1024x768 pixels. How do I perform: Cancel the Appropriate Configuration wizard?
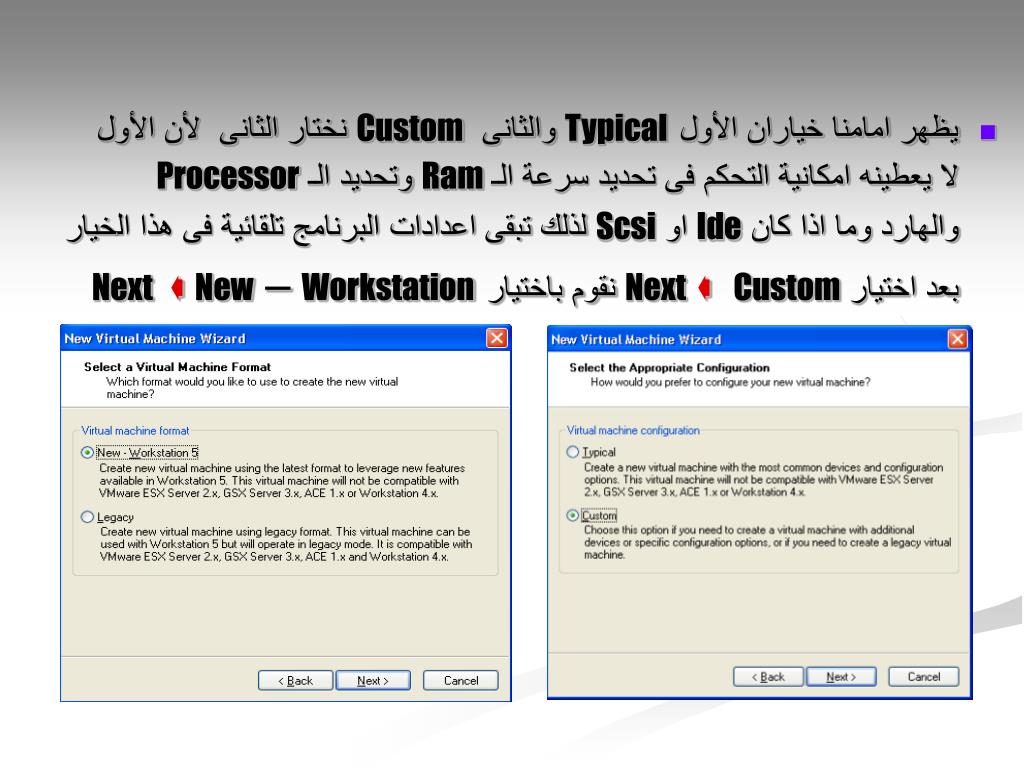point(923,677)
